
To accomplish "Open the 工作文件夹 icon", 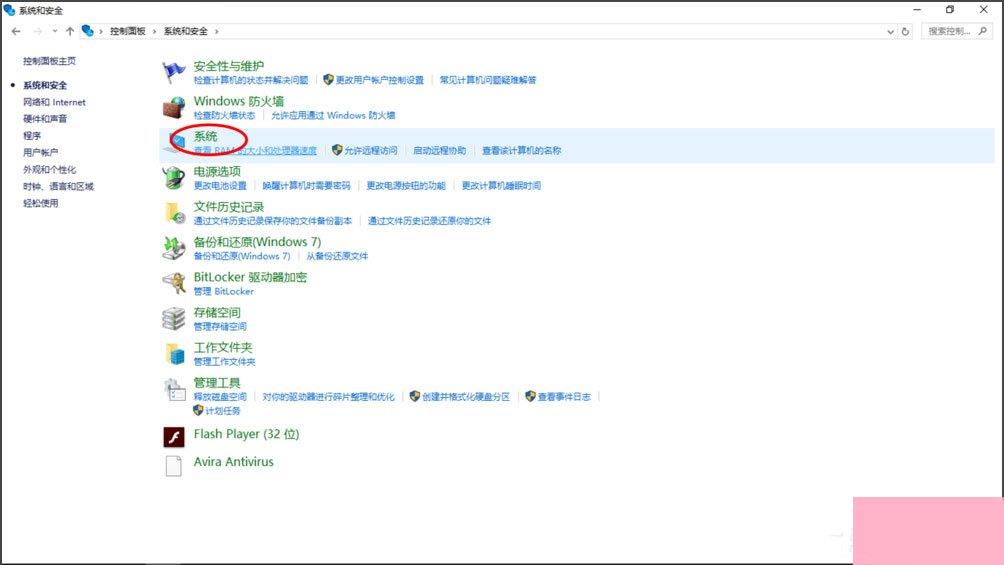I will [x=174, y=354].
